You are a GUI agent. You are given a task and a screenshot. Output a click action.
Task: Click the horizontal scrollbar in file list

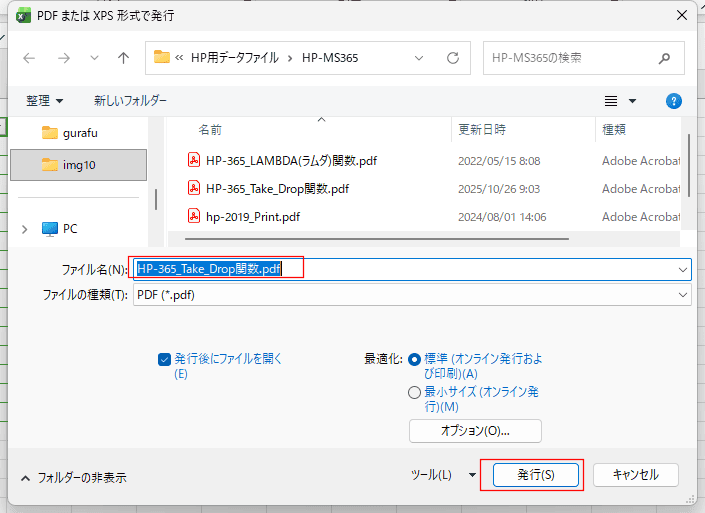tap(370, 240)
